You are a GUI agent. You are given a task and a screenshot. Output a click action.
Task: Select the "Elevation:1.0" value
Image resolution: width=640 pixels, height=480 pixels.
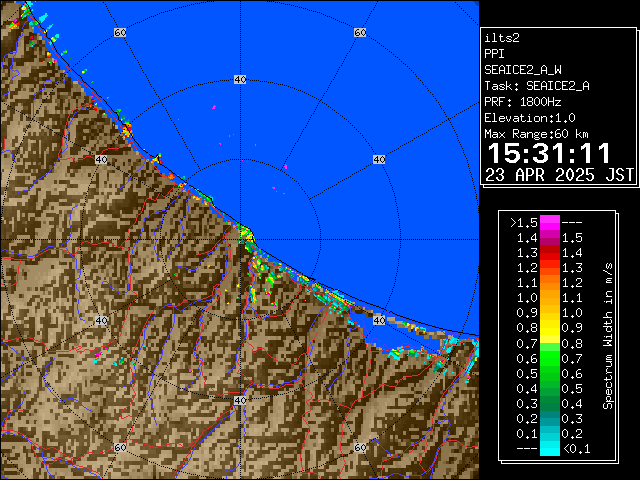pyautogui.click(x=530, y=118)
